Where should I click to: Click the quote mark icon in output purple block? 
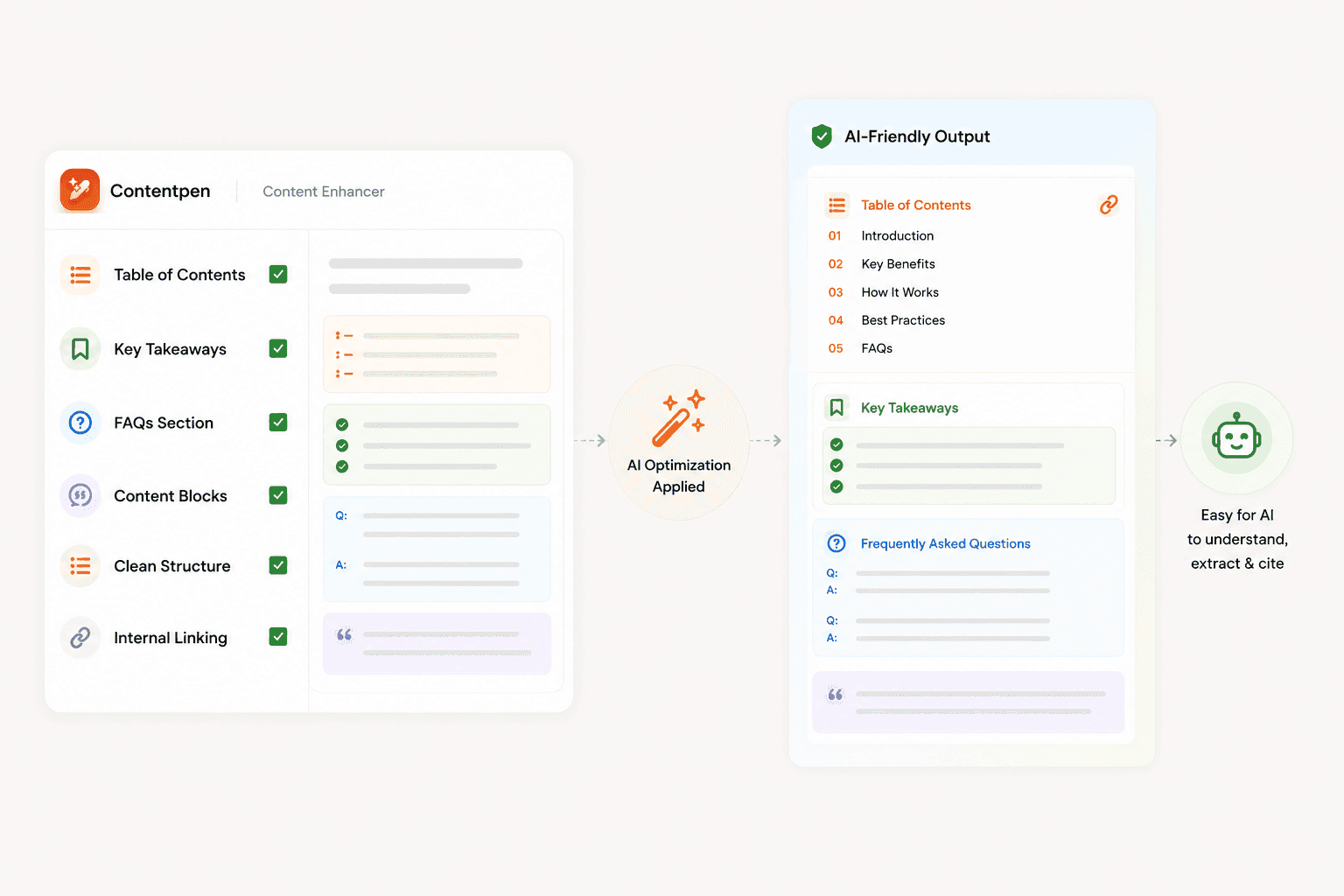click(x=836, y=695)
